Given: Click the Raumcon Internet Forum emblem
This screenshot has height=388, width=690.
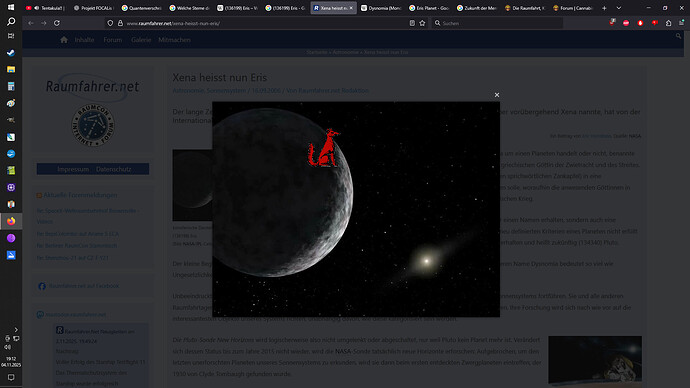Looking at the screenshot, I should 93,125.
